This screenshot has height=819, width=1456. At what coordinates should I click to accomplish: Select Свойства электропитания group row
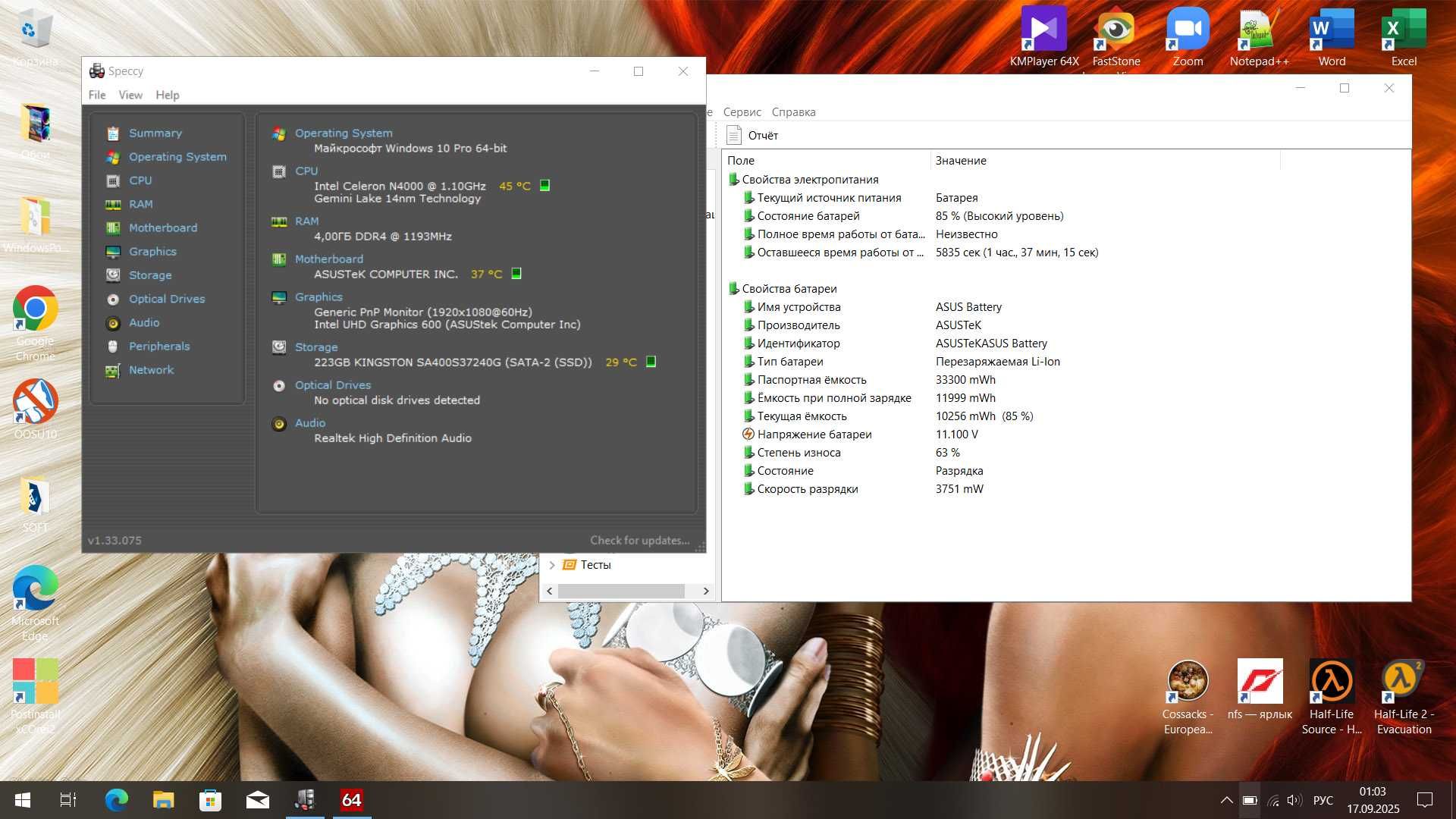point(810,180)
